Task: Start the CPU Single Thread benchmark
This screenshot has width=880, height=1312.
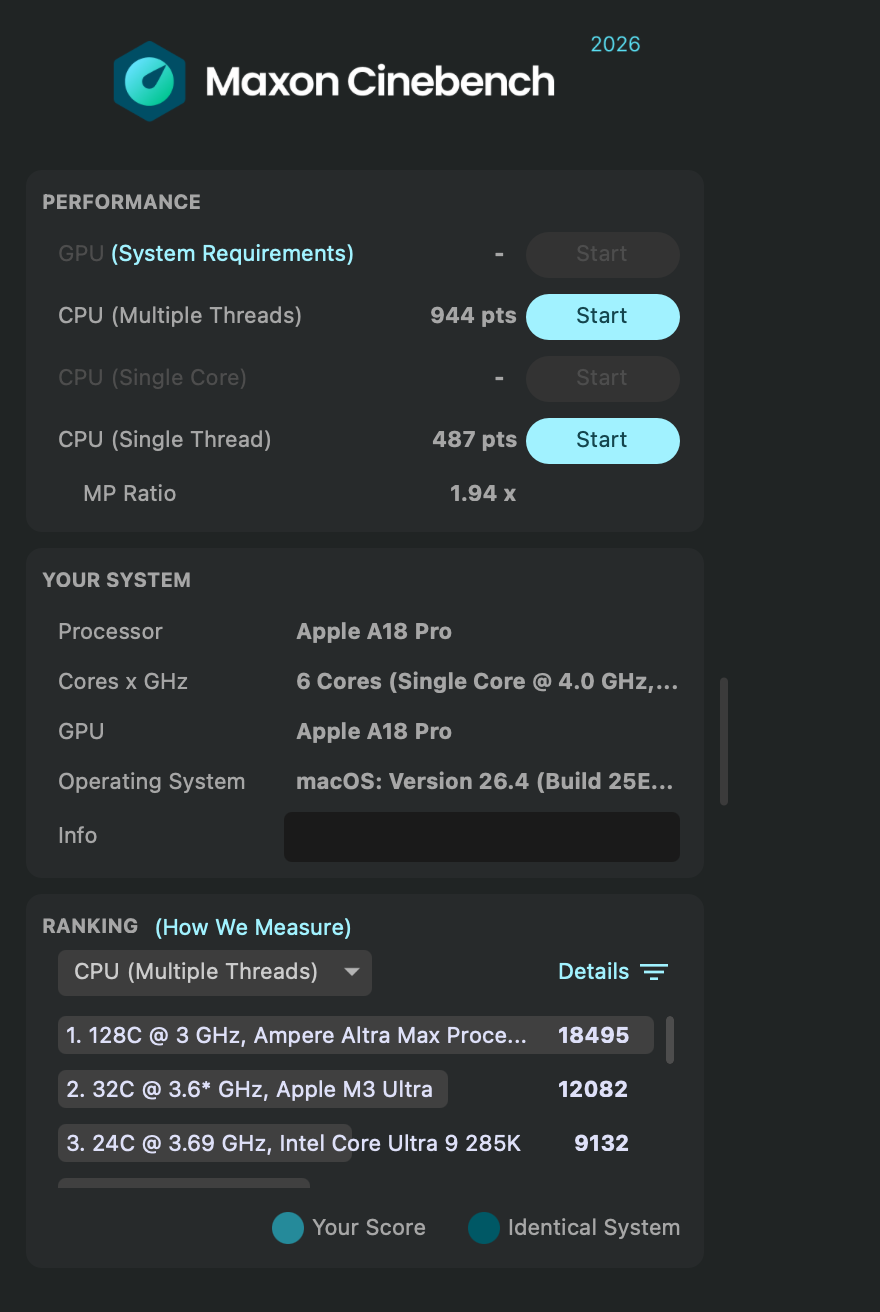Action: pyautogui.click(x=602, y=440)
